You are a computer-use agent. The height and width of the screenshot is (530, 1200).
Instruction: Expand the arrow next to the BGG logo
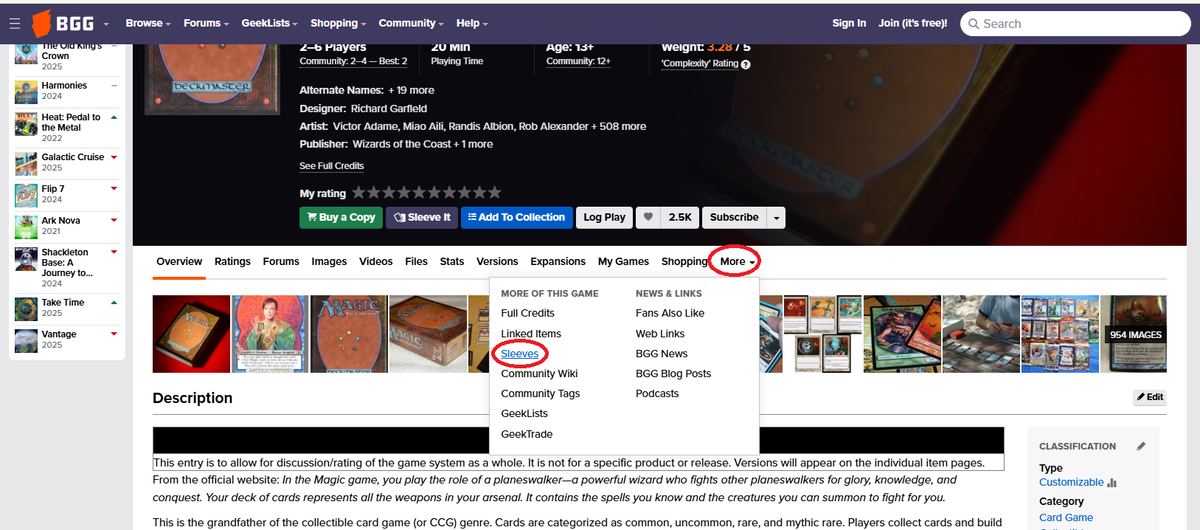click(106, 24)
